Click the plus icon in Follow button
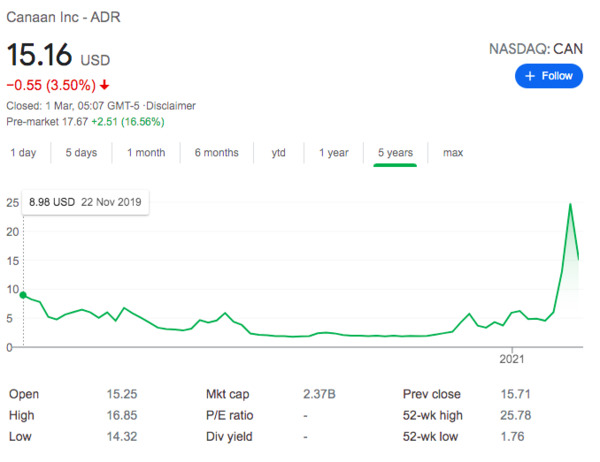600x462 pixels. click(x=530, y=76)
